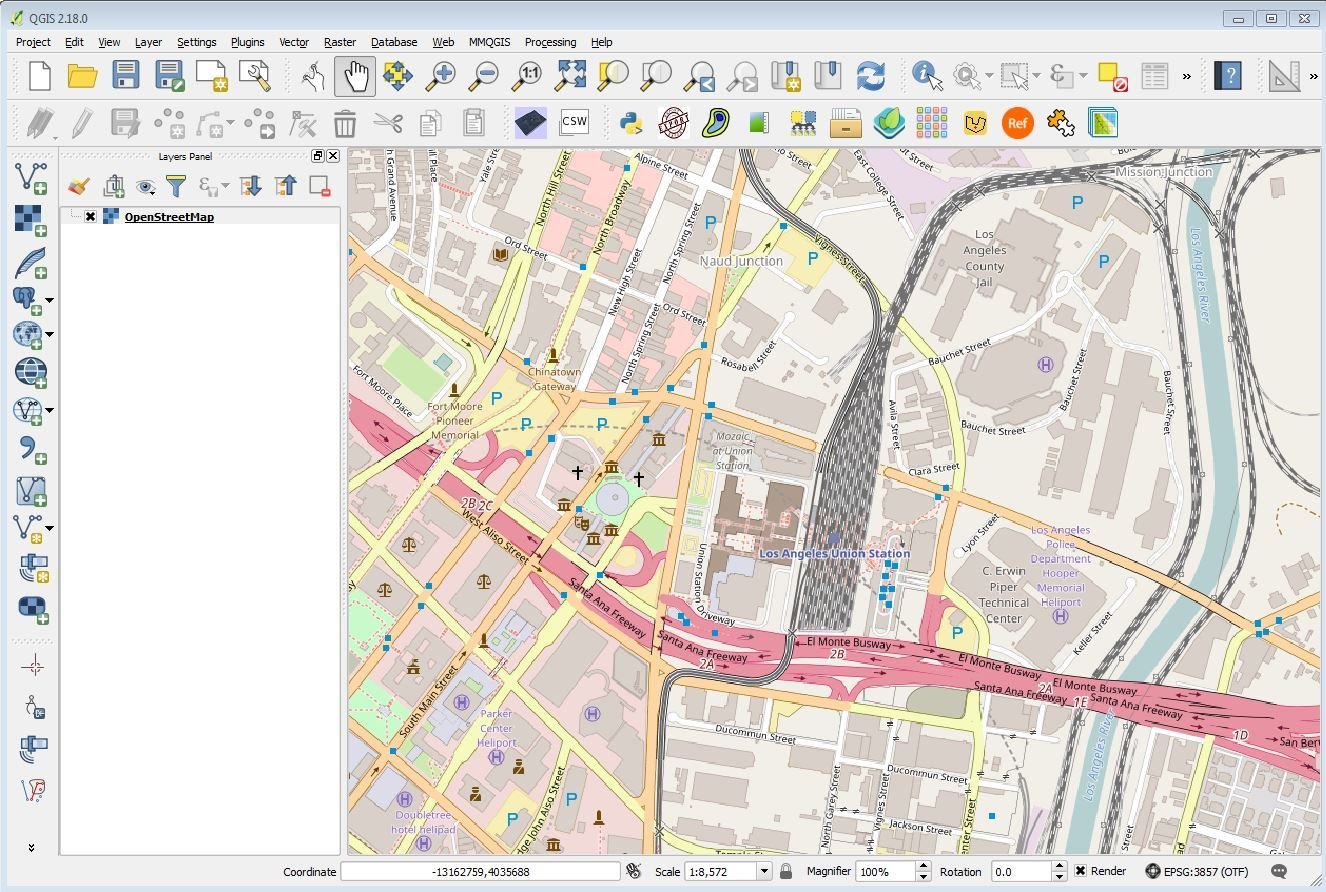Image resolution: width=1326 pixels, height=892 pixels.
Task: Click EPSG:3857 (OTF) CRS button
Action: [x=1197, y=872]
